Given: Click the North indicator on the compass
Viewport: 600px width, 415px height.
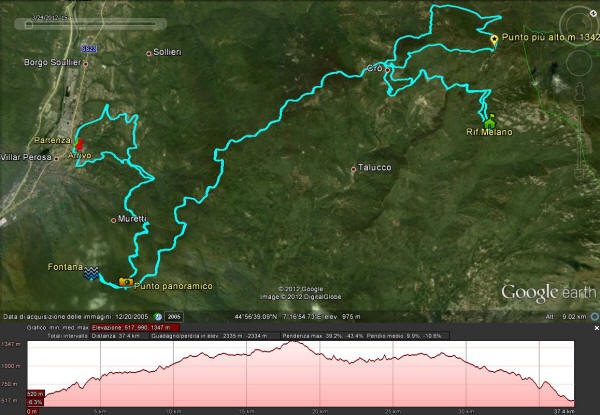Looking at the screenshot, I should coord(593,13).
